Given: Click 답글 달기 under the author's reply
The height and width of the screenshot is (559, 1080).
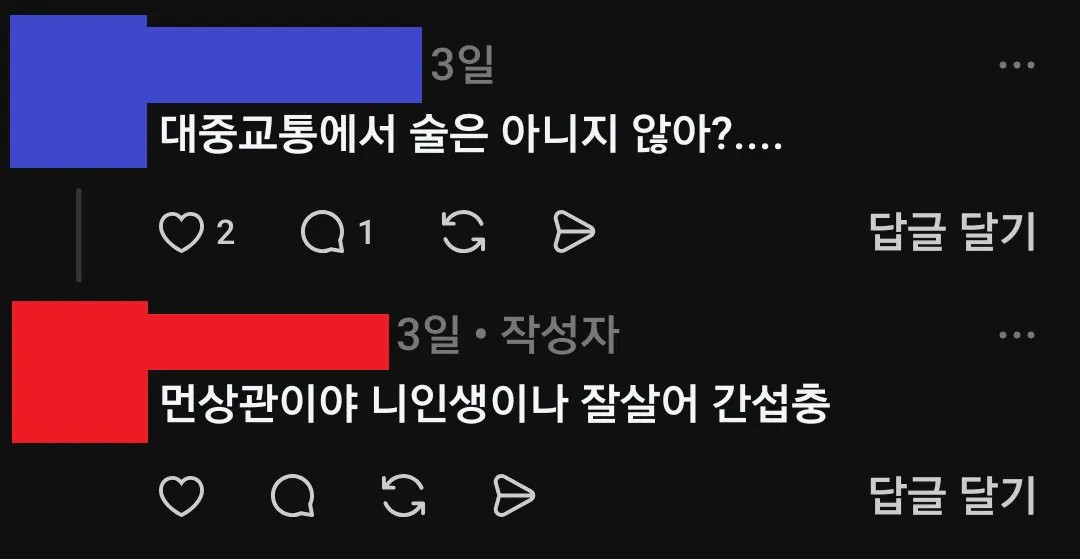Looking at the screenshot, I should [954, 496].
